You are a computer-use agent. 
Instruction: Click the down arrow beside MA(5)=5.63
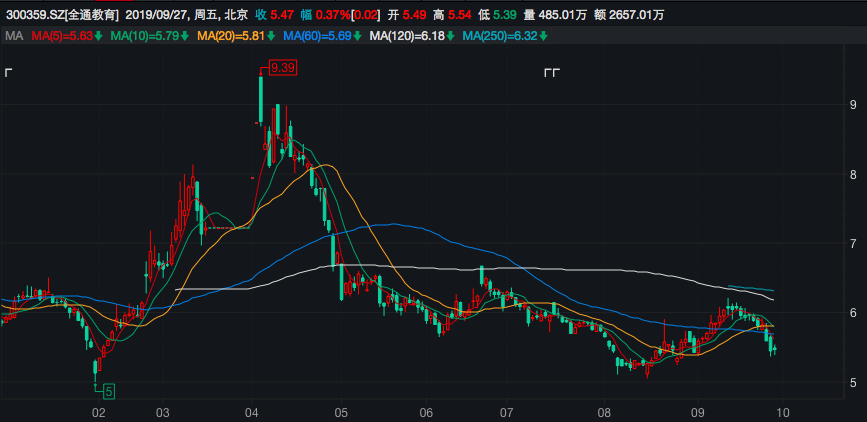pyautogui.click(x=98, y=37)
